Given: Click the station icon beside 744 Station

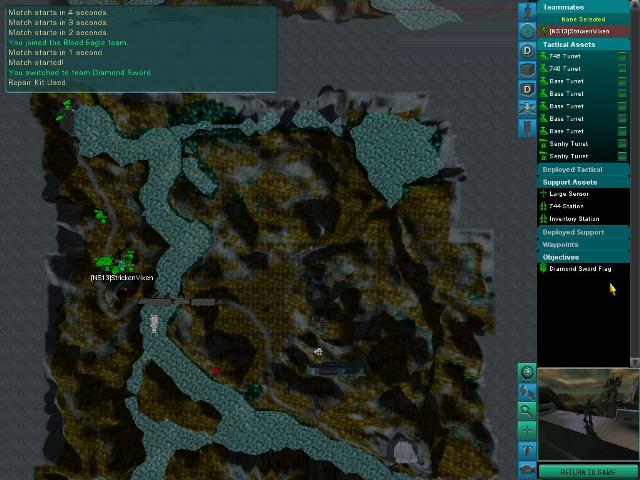Looking at the screenshot, I should (543, 206).
